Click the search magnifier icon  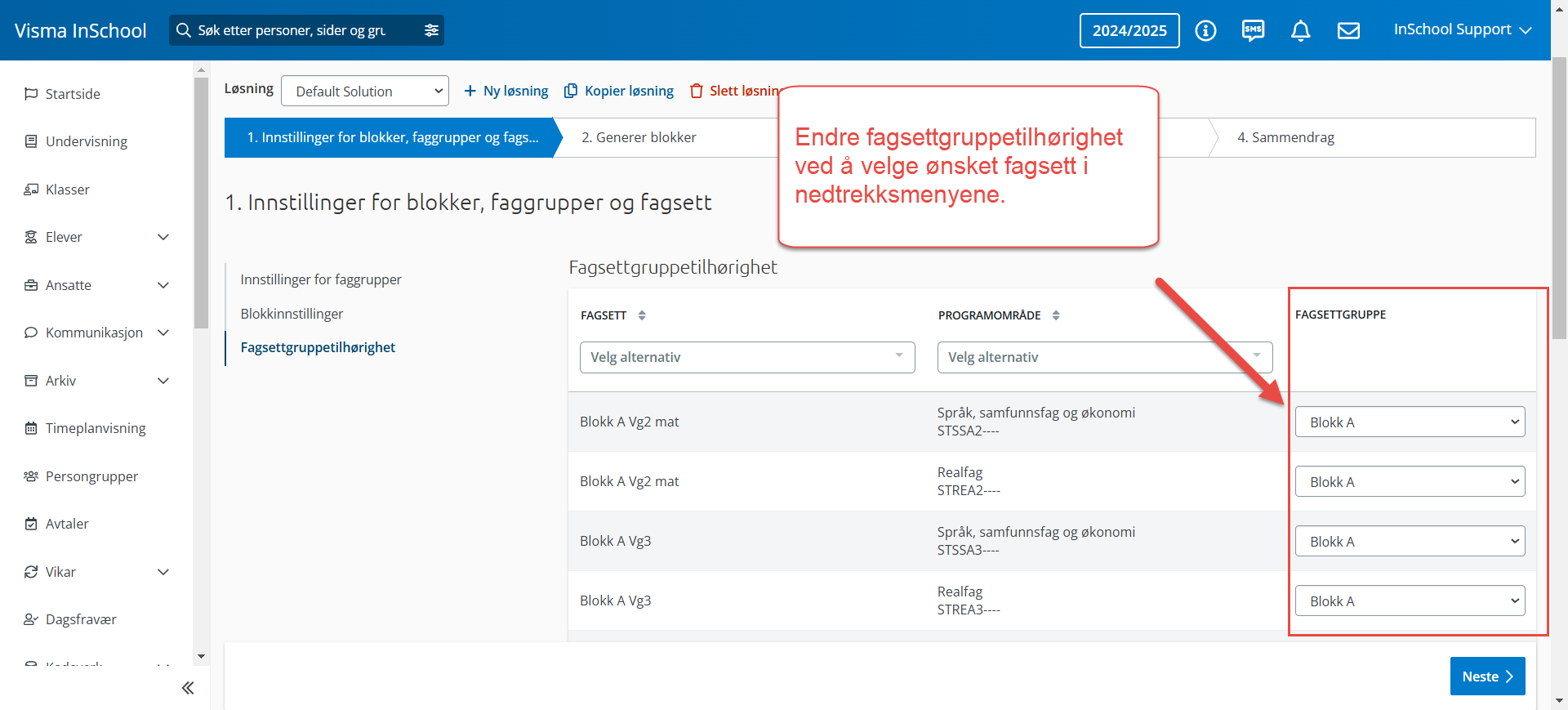point(184,30)
